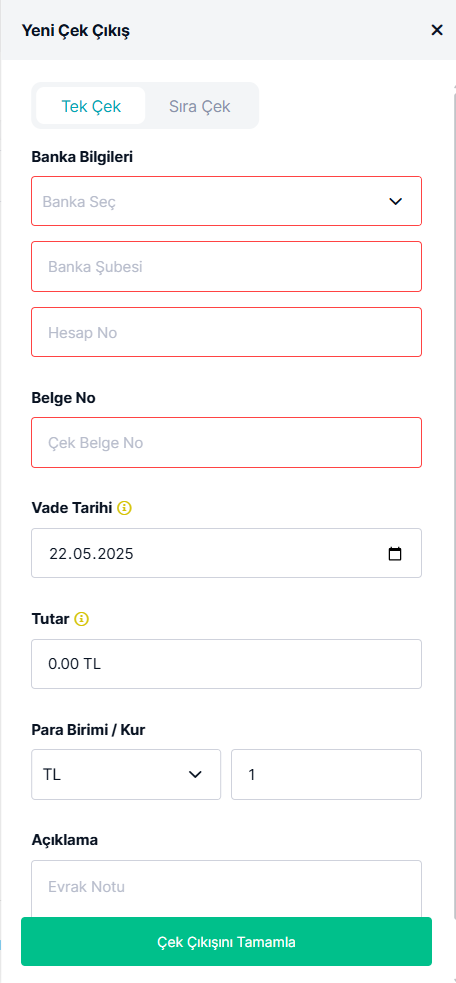Click the chevron arrow of the TL currency selector
Image resolution: width=456 pixels, height=983 pixels.
[x=195, y=774]
